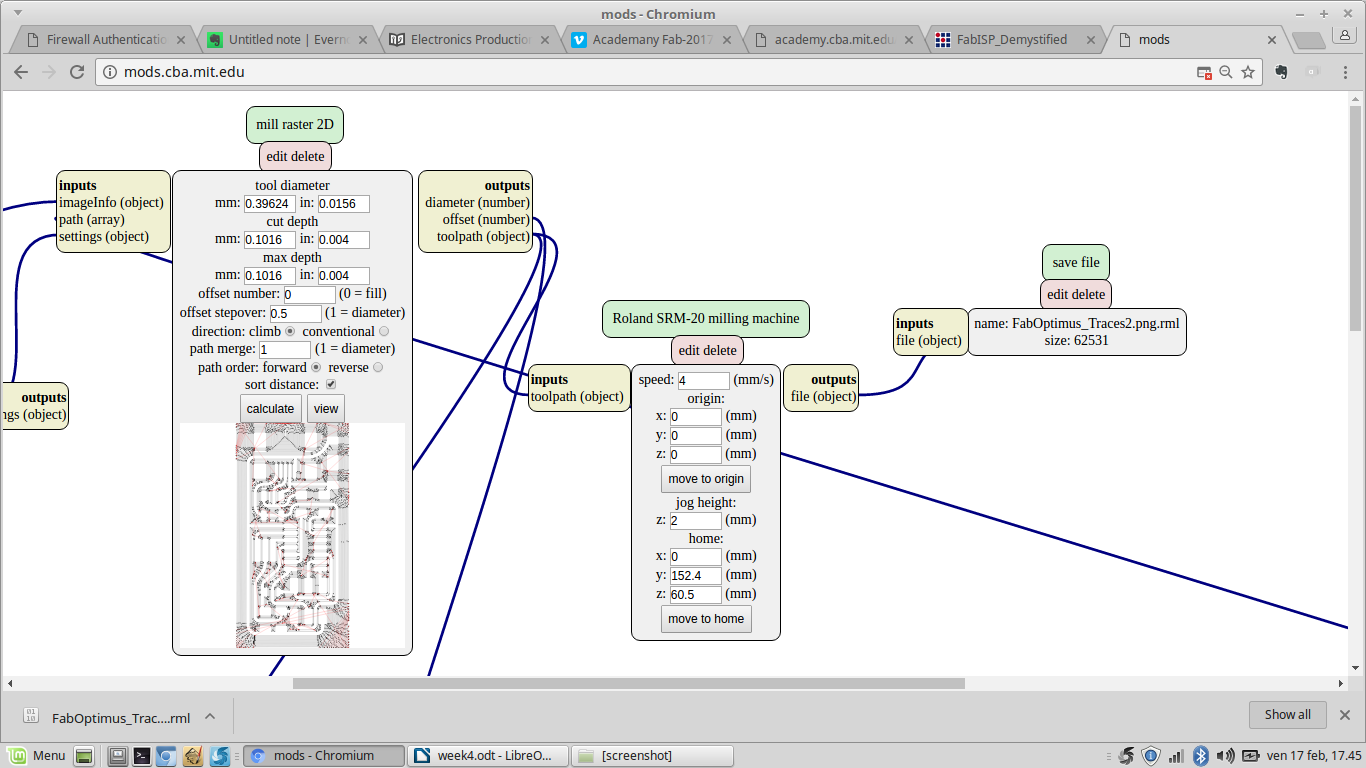
Task: Click the save file module title
Action: (1076, 263)
